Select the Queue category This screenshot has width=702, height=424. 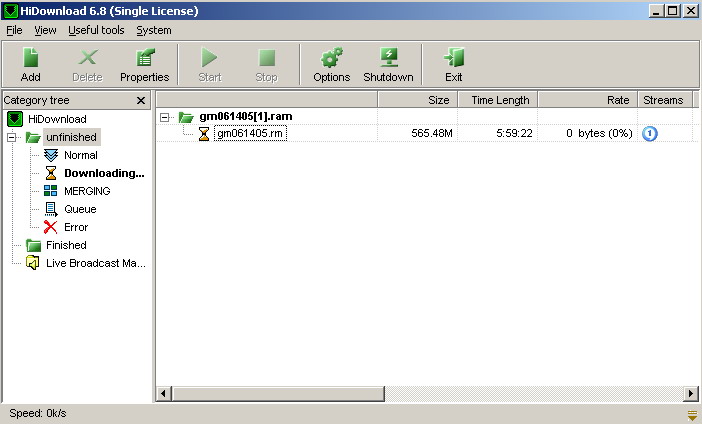coord(80,209)
